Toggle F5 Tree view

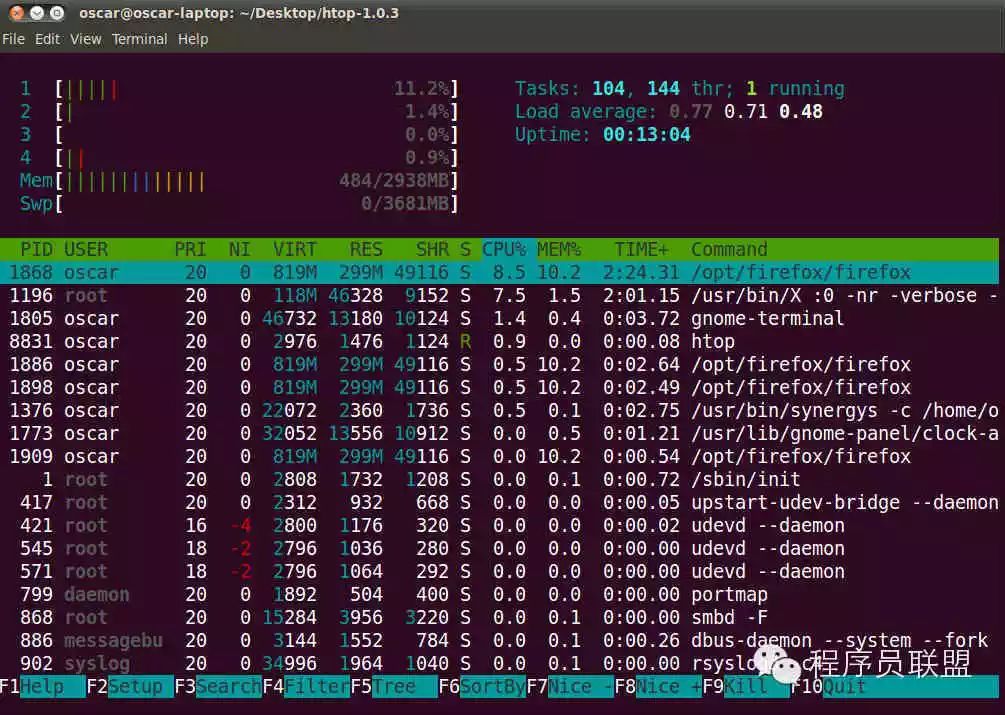pyautogui.click(x=394, y=687)
